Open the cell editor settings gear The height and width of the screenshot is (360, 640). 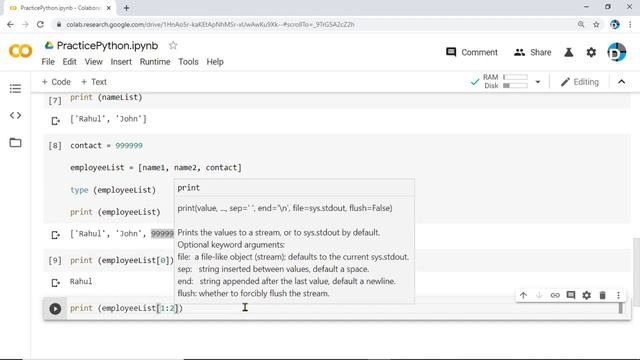[x=587, y=295]
